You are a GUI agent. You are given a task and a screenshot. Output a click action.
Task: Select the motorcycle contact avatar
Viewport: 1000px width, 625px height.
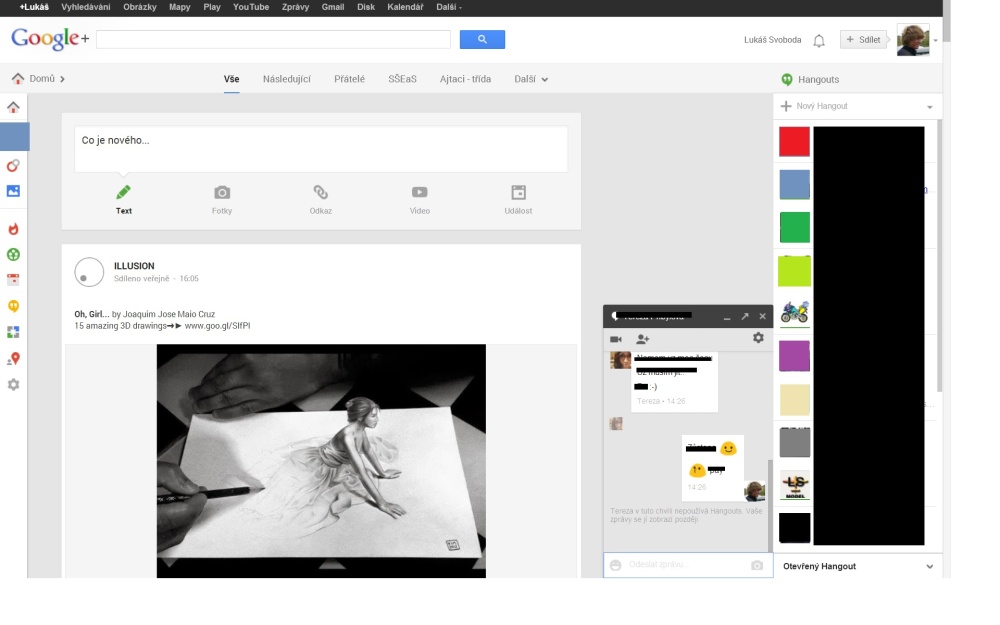[x=795, y=312]
